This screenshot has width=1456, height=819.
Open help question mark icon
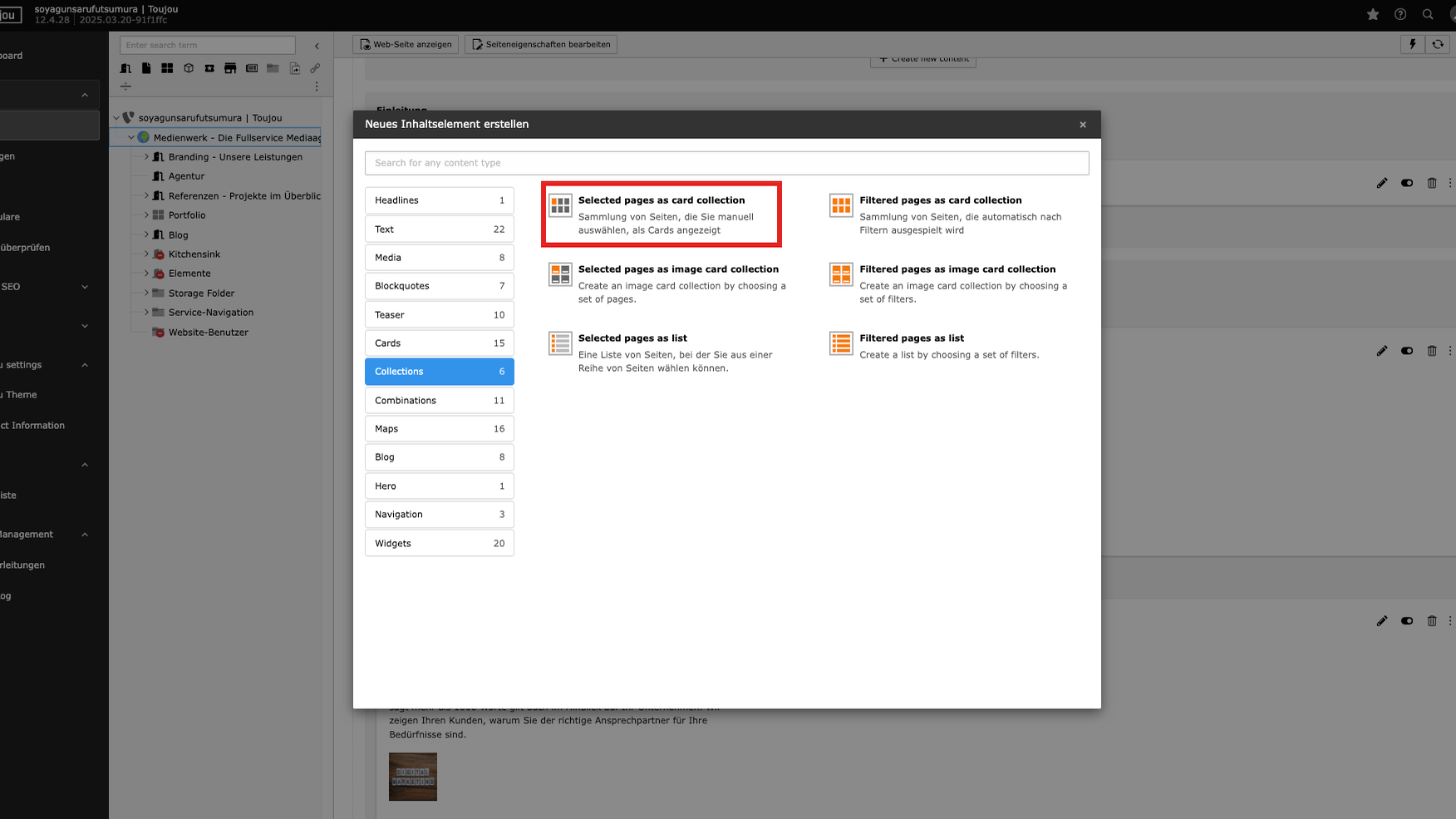click(1400, 14)
